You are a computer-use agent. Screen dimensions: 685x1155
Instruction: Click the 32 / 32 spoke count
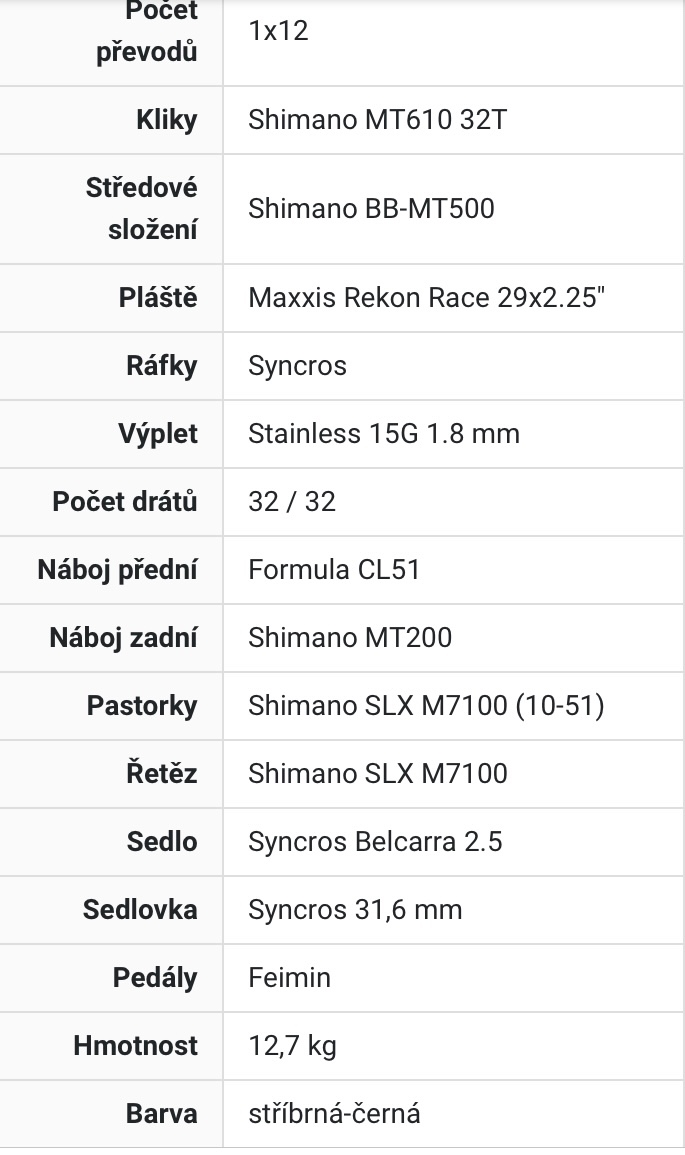pos(292,502)
